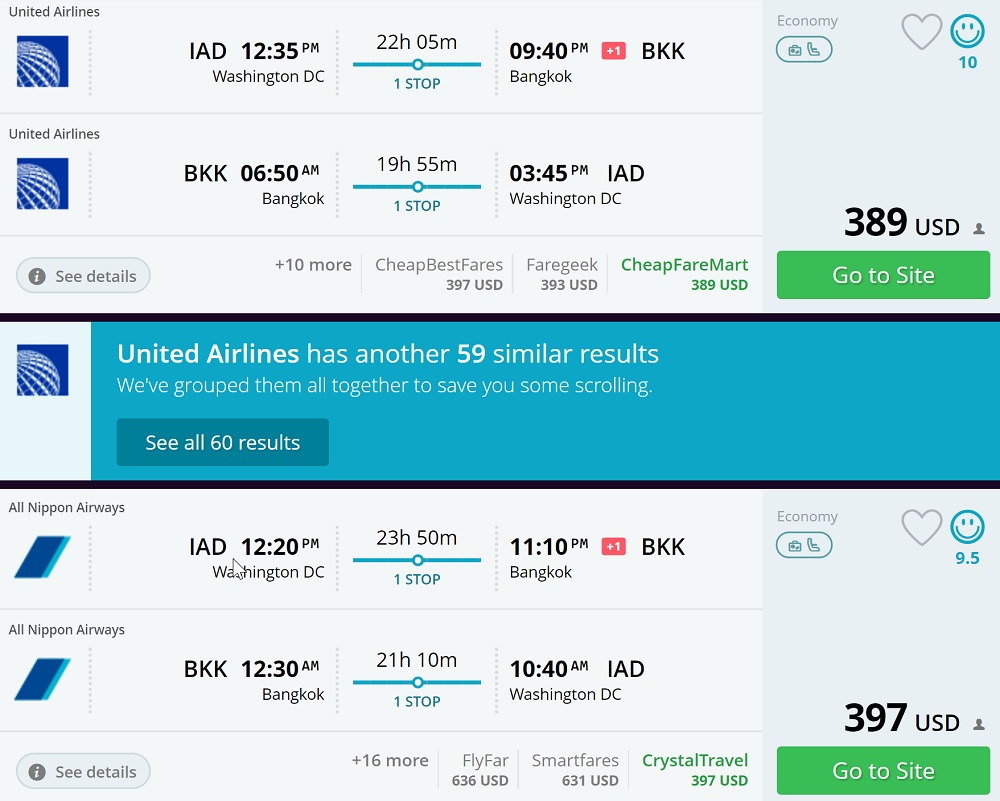
Task: Click the baggage amenities icon for United flight
Action: (x=804, y=49)
